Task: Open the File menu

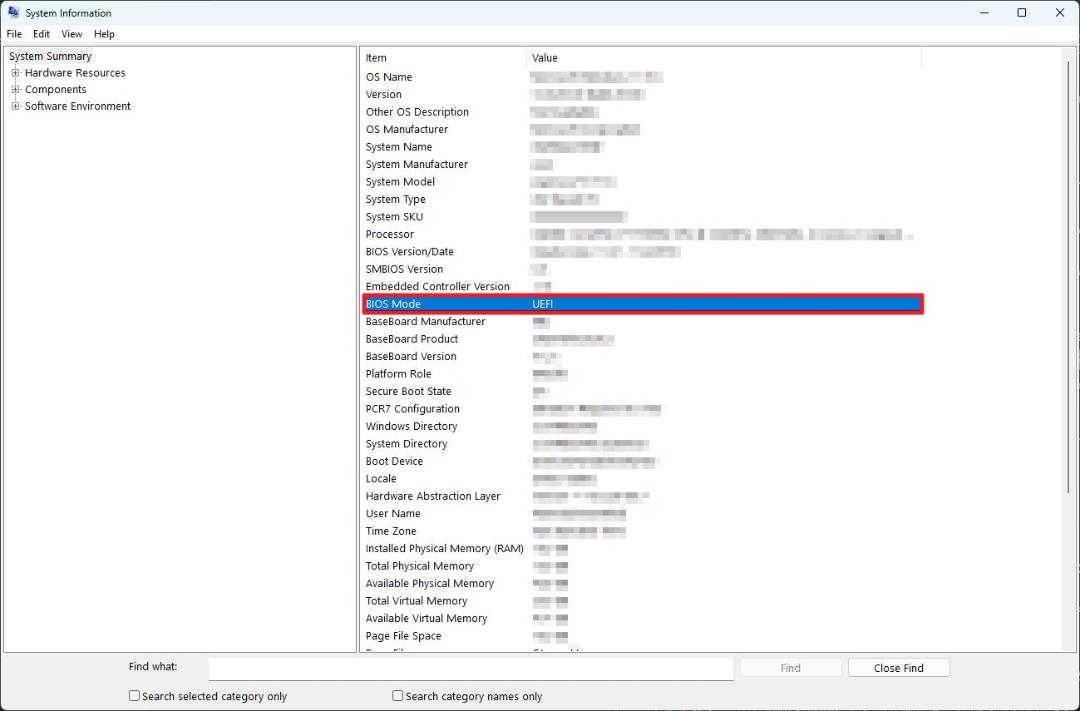Action: [14, 34]
